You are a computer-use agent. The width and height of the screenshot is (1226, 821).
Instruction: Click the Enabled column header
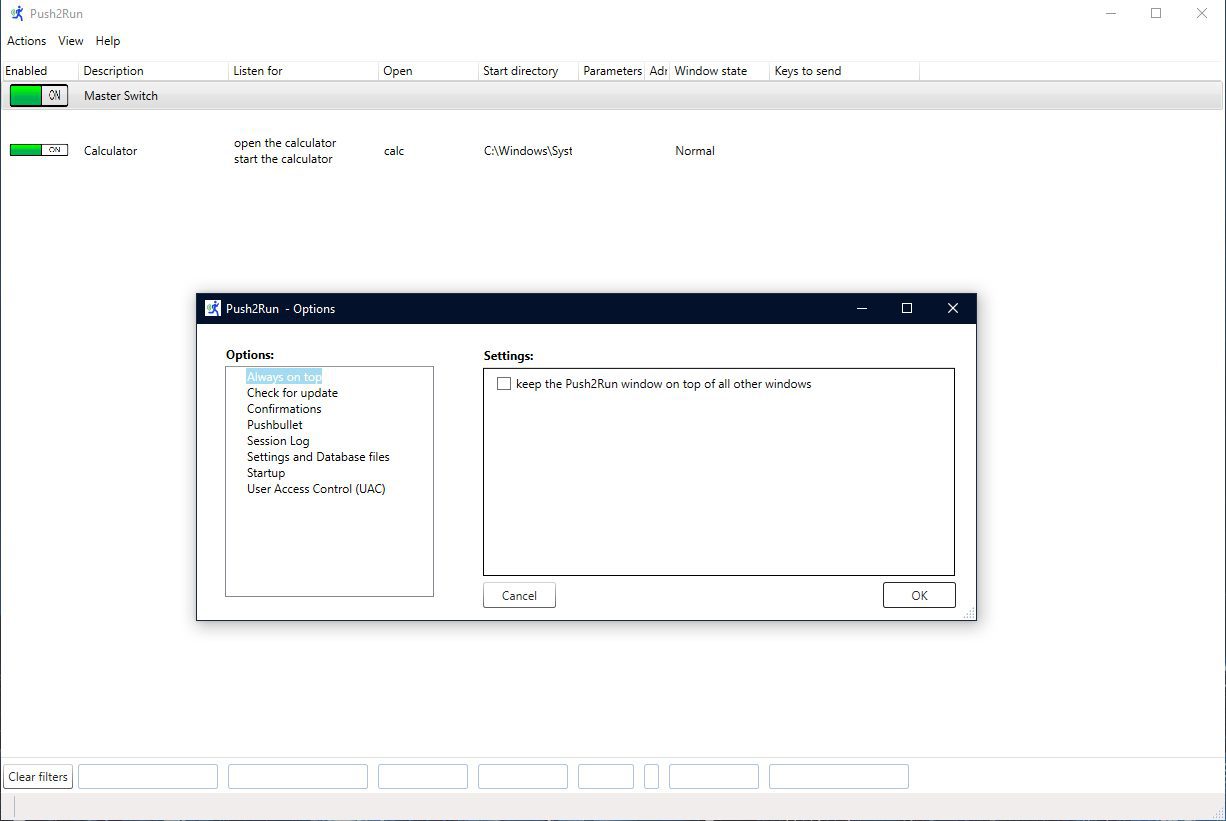pyautogui.click(x=40, y=71)
